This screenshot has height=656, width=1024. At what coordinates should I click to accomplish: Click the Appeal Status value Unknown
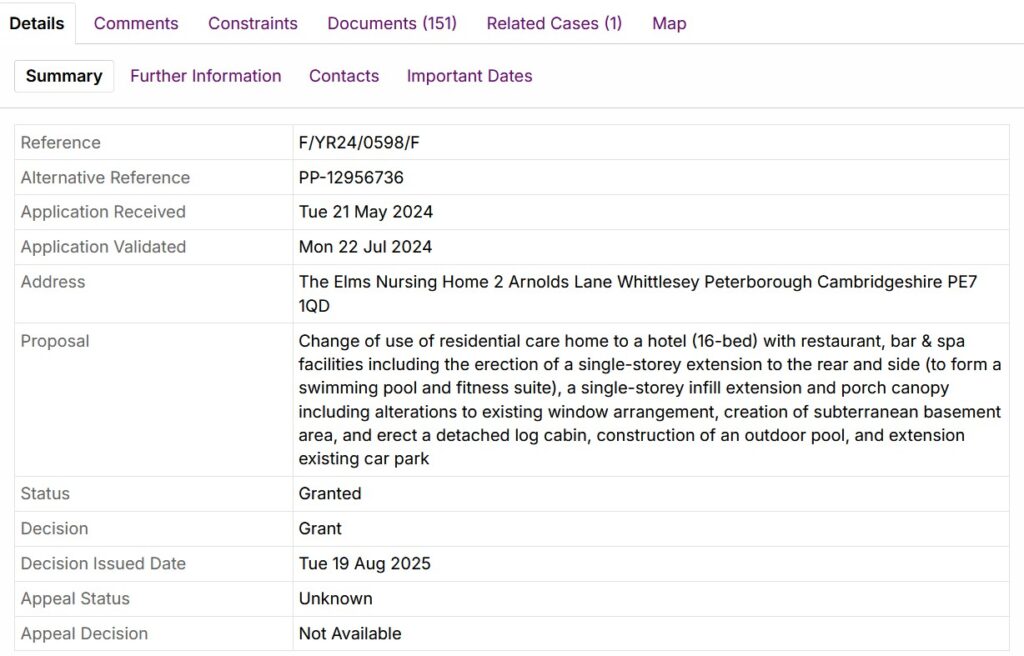335,599
